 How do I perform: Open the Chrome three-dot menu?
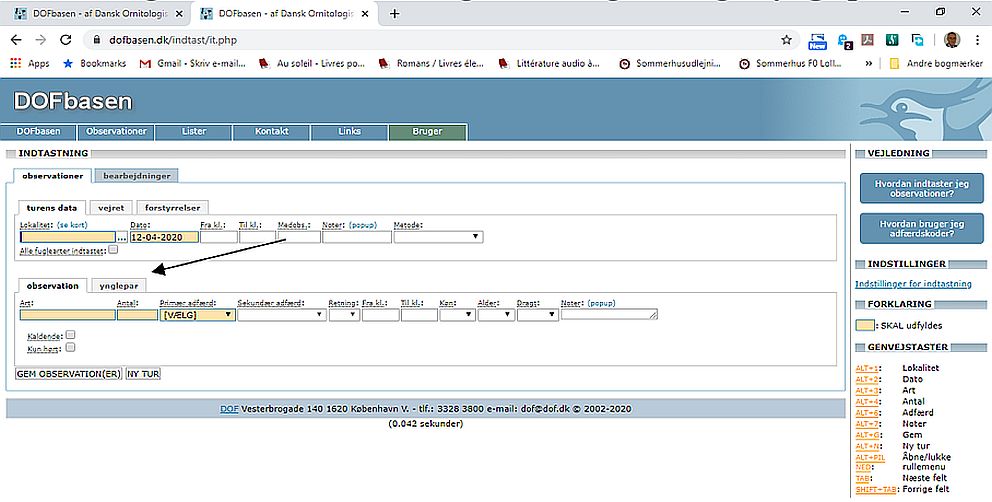[x=977, y=40]
